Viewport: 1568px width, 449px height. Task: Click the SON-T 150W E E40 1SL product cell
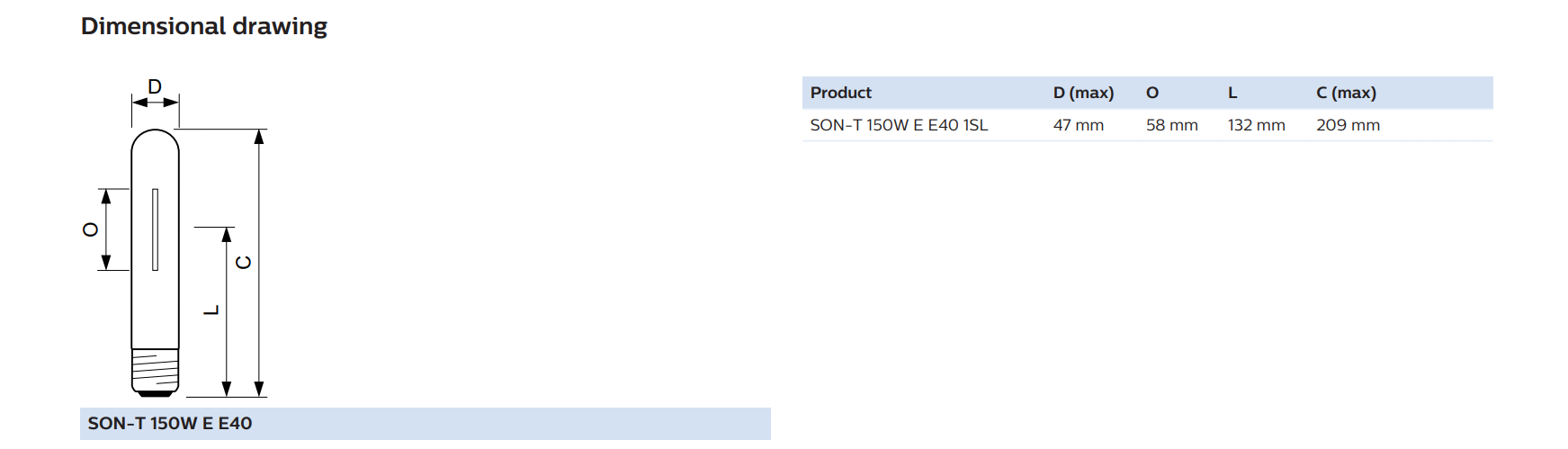(x=899, y=125)
